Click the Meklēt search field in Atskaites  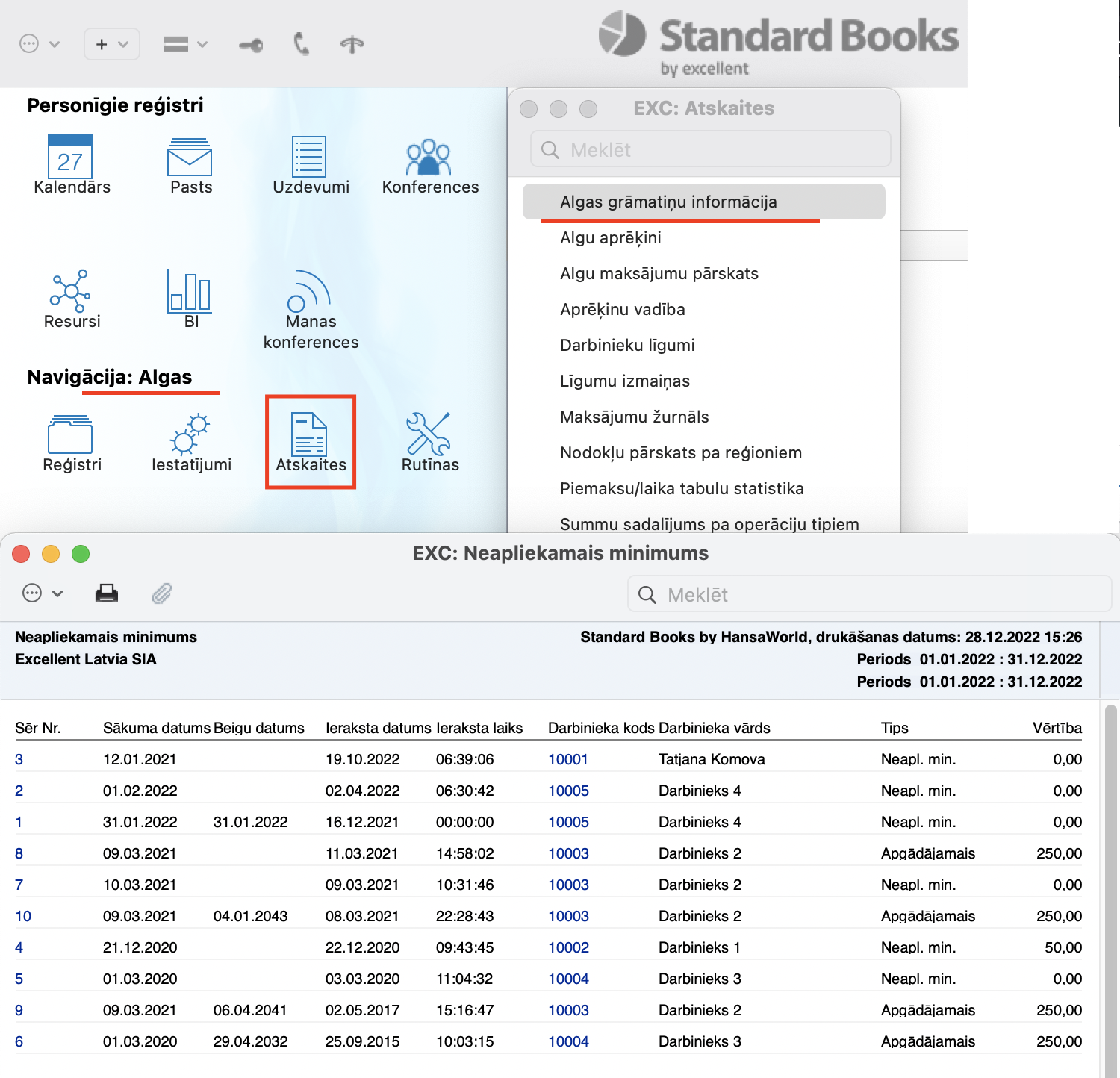click(709, 150)
